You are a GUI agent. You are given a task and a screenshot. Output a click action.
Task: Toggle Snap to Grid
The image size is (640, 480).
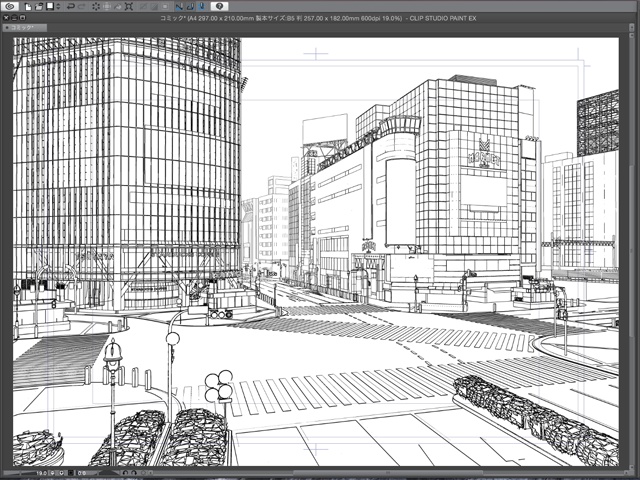point(201,7)
